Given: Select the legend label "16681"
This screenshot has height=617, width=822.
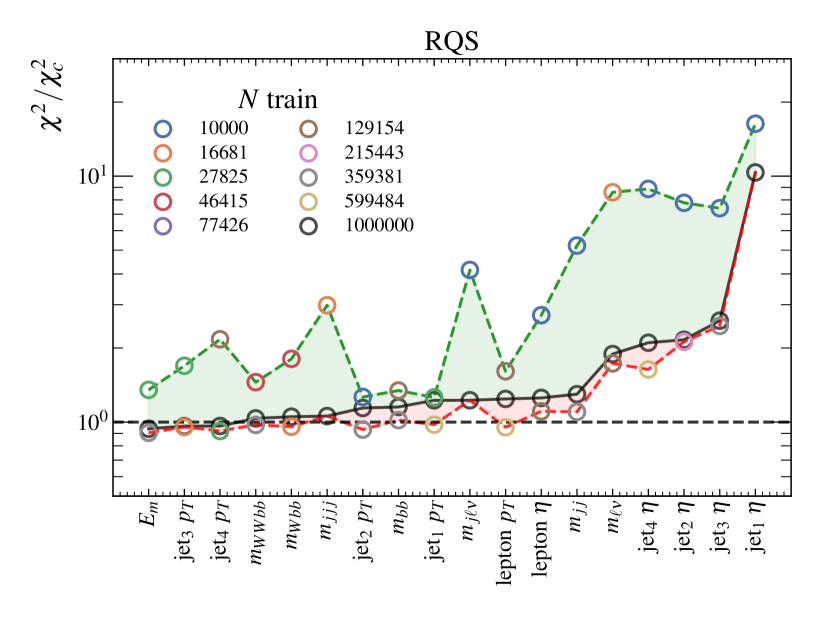Looking at the screenshot, I should pyautogui.click(x=223, y=152).
